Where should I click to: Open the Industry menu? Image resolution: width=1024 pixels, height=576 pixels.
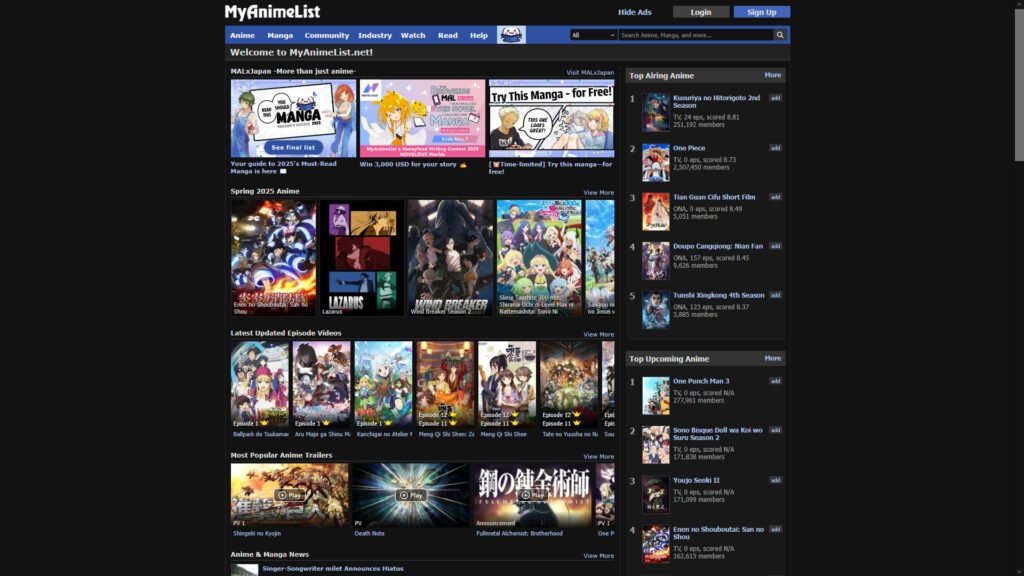click(x=375, y=35)
